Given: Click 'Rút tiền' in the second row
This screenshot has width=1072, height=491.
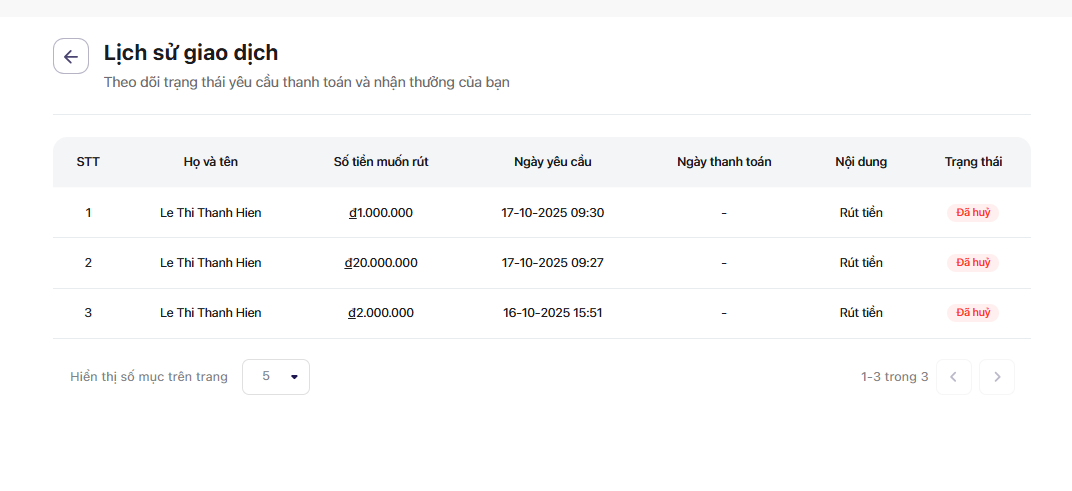Looking at the screenshot, I should (x=861, y=263).
